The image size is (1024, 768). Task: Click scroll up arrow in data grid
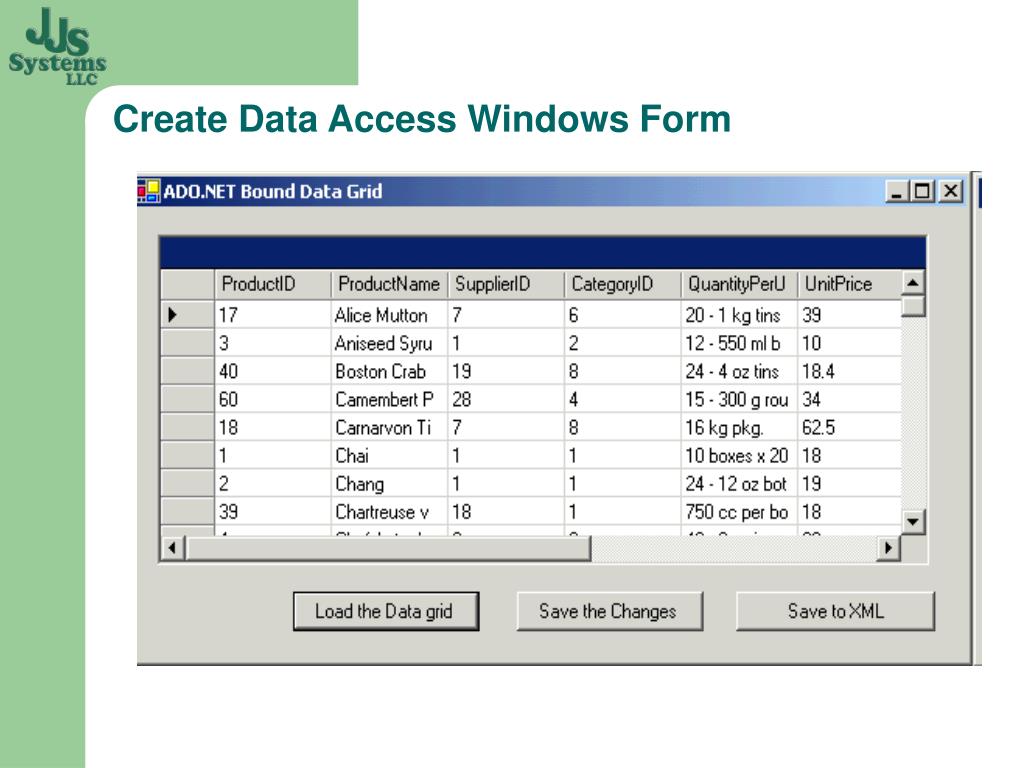(x=913, y=283)
